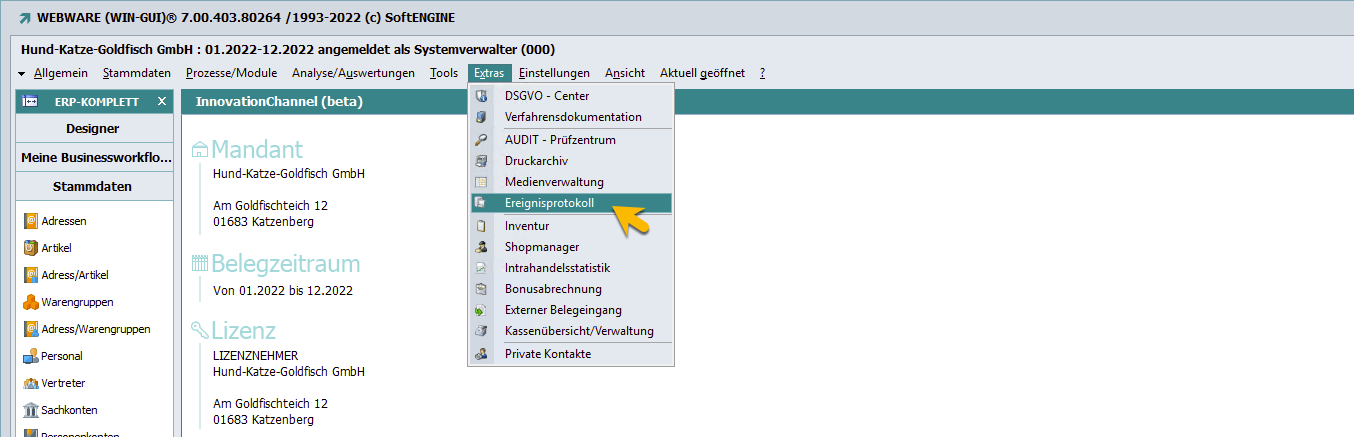The height and width of the screenshot is (437, 1354).
Task: Click the DSGVO - Center shield icon
Action: (482, 96)
